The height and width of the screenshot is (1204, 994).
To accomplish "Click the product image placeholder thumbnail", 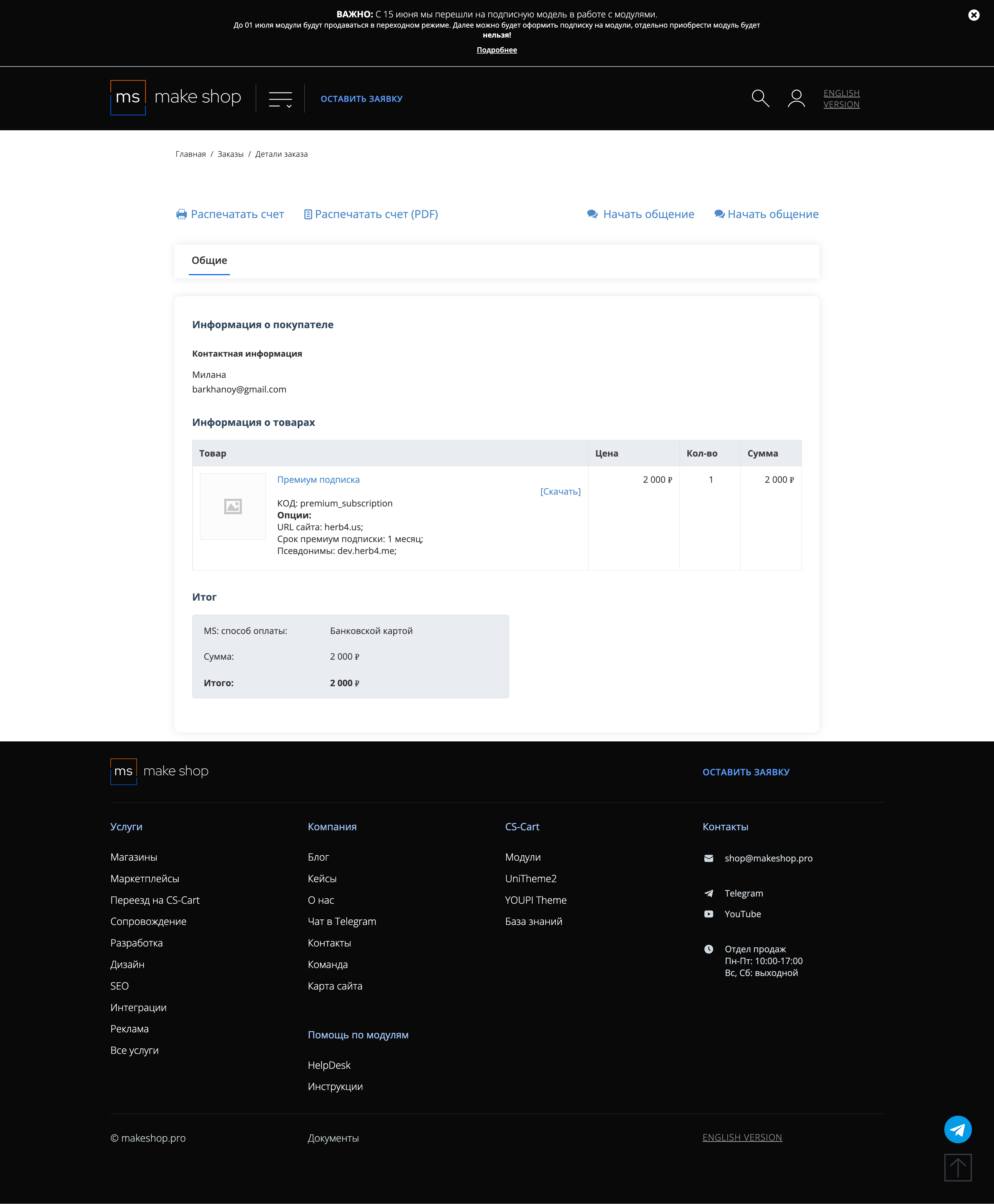I will [232, 506].
